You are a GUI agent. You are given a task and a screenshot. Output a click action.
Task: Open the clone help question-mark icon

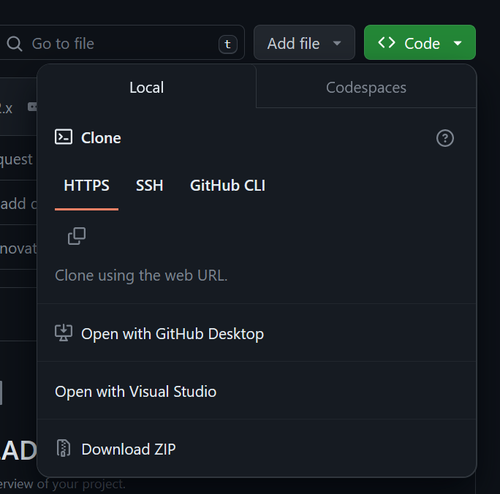pyautogui.click(x=445, y=138)
